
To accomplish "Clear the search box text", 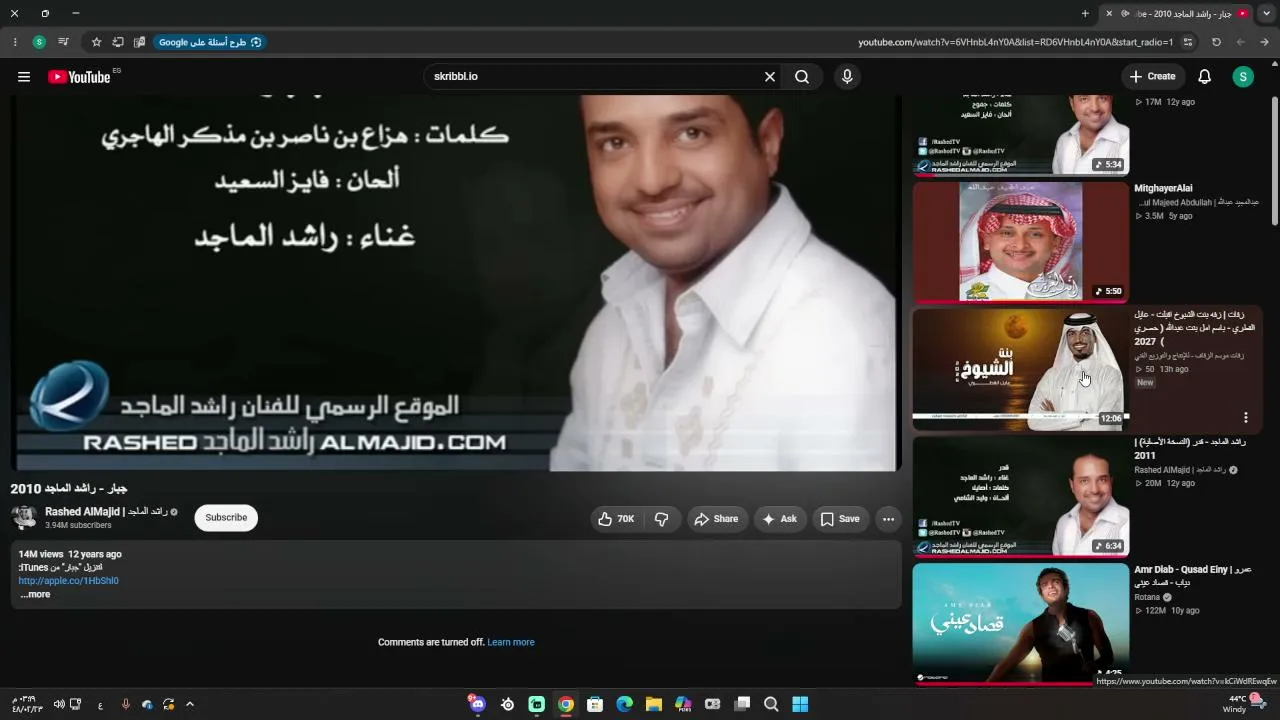I will coord(770,77).
